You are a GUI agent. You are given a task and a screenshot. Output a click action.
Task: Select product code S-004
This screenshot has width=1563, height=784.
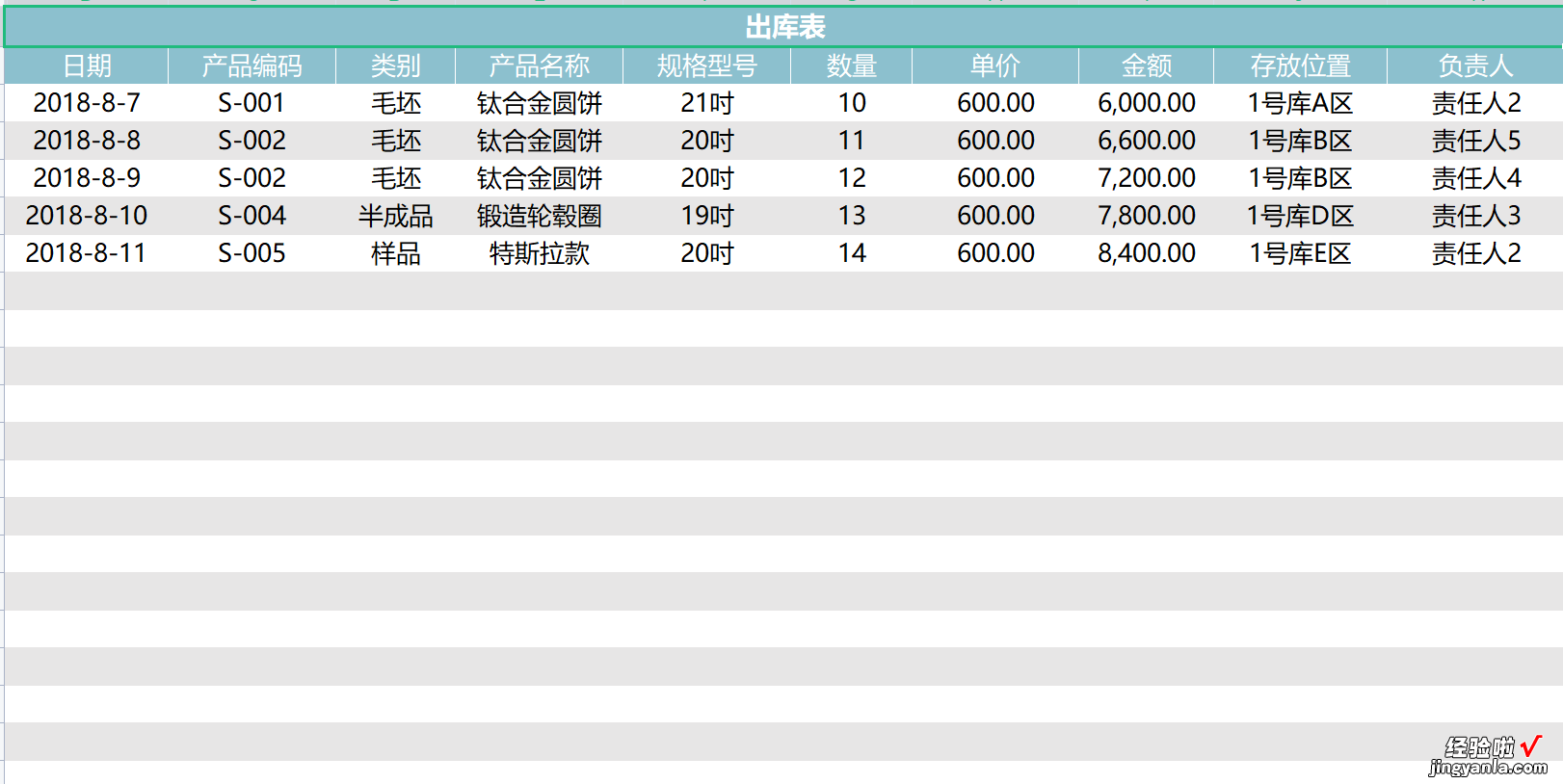tap(252, 216)
